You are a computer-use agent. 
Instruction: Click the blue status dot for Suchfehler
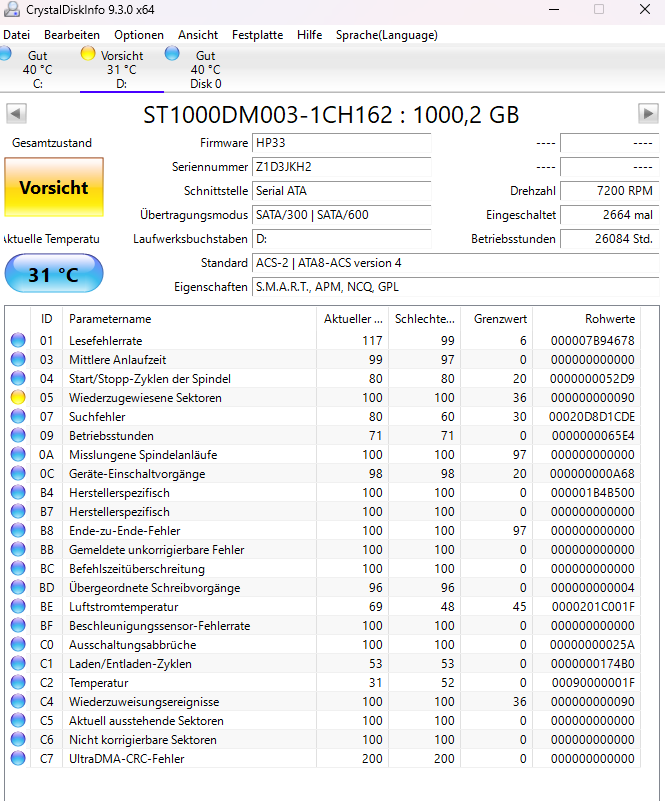coord(18,416)
